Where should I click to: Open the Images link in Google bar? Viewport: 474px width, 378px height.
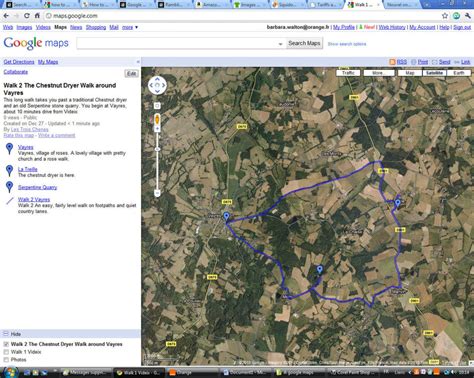pyautogui.click(x=24, y=27)
